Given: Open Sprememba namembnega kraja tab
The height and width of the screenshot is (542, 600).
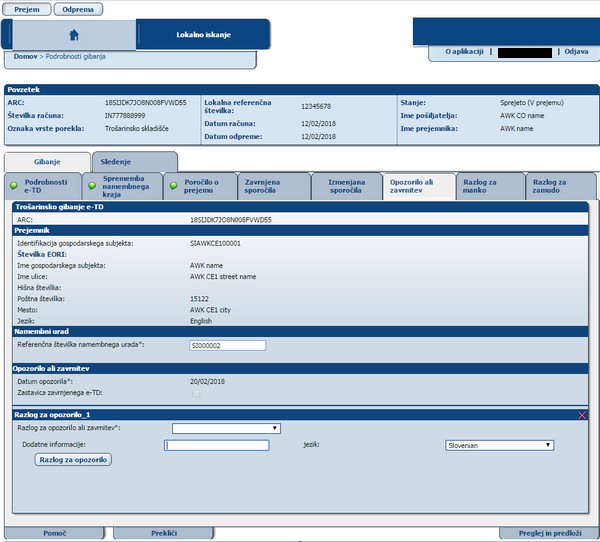Looking at the screenshot, I should pos(123,186).
